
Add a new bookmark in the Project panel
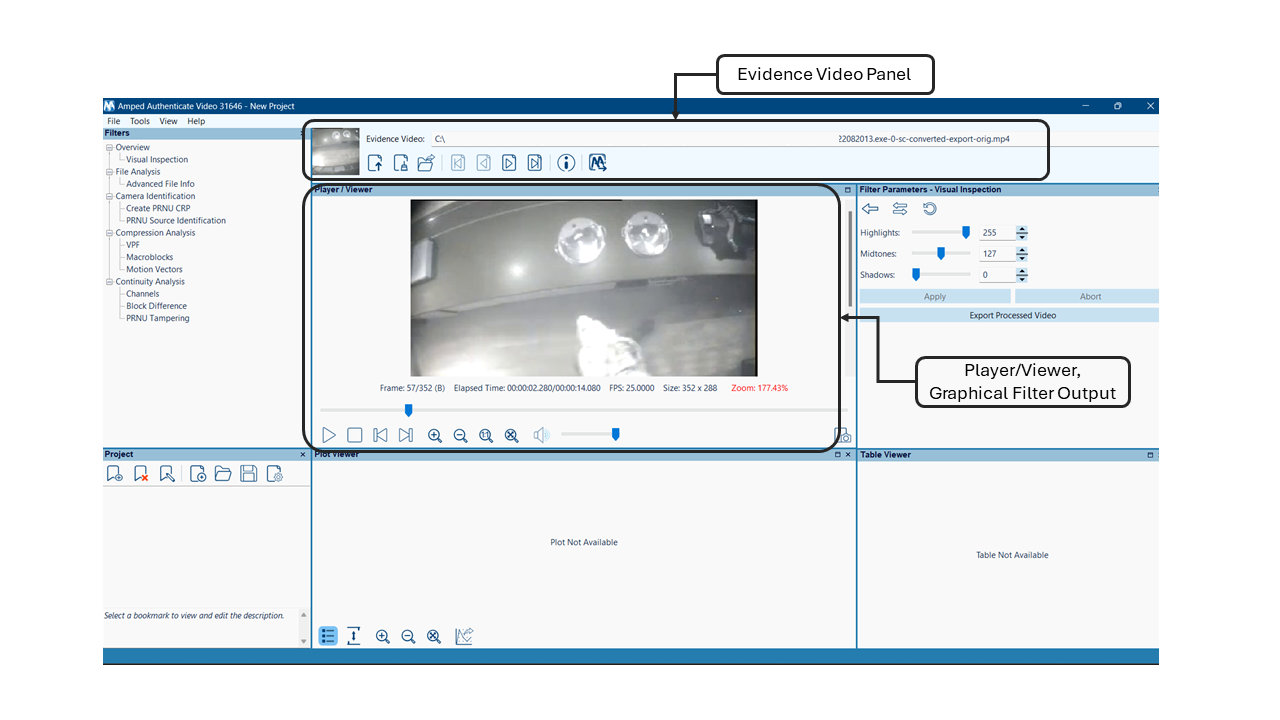(113, 473)
